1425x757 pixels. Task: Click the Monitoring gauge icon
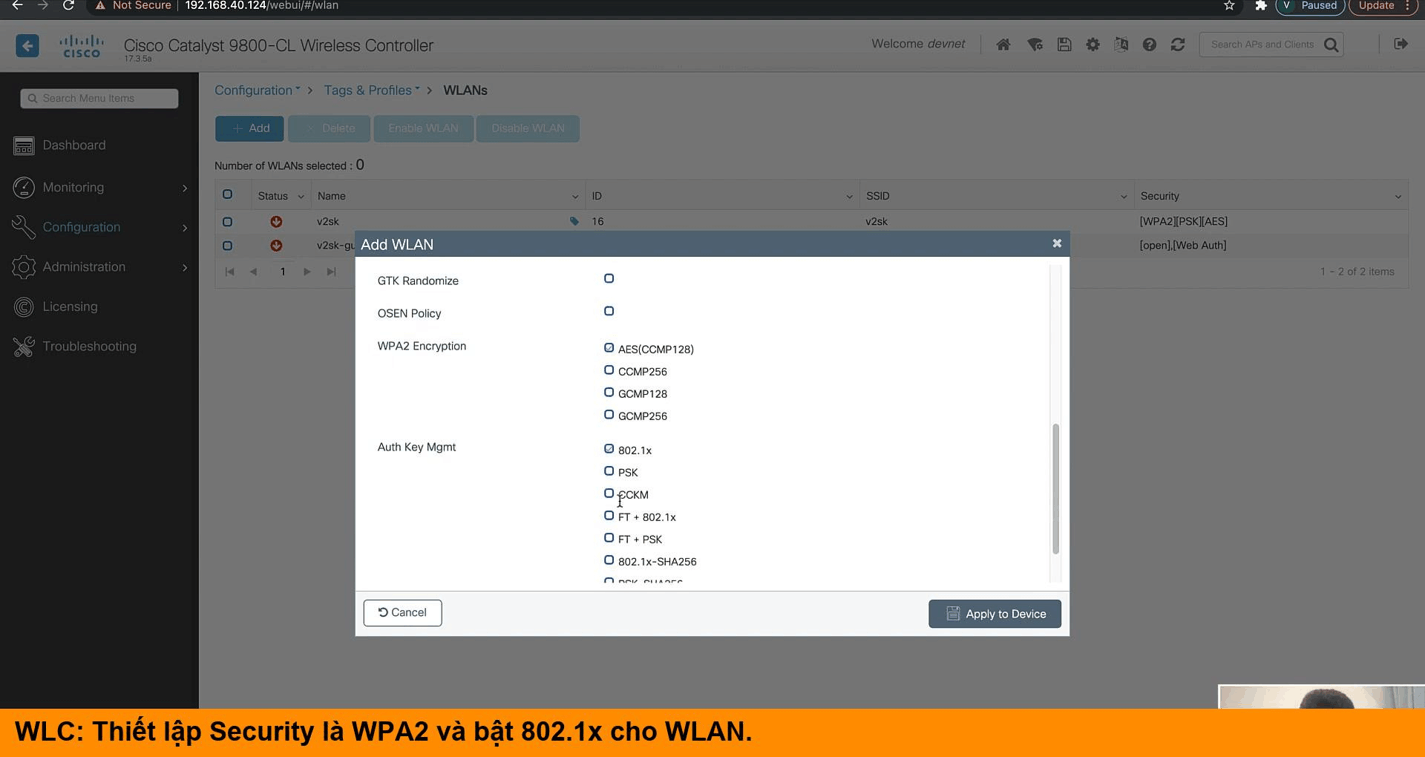(24, 188)
